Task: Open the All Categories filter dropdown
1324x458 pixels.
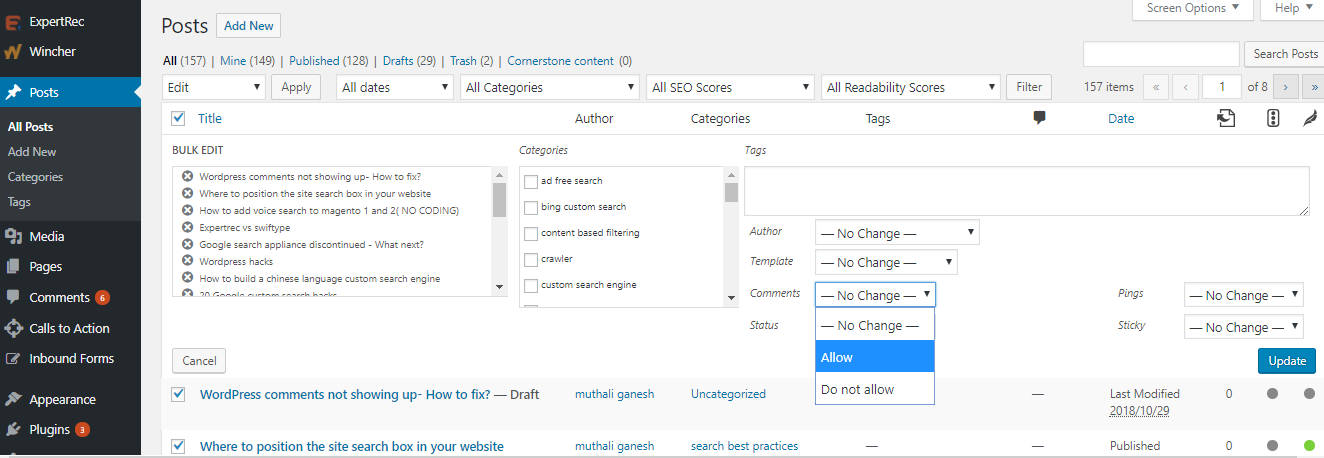Action: point(551,87)
